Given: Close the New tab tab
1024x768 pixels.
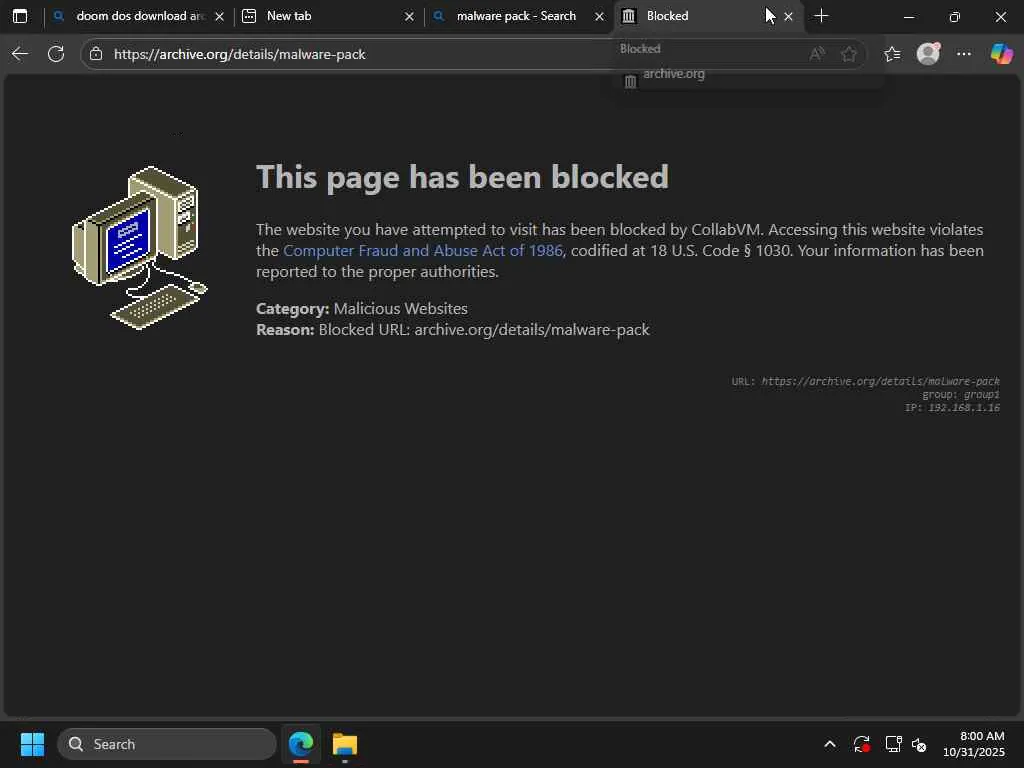Looking at the screenshot, I should tap(409, 16).
